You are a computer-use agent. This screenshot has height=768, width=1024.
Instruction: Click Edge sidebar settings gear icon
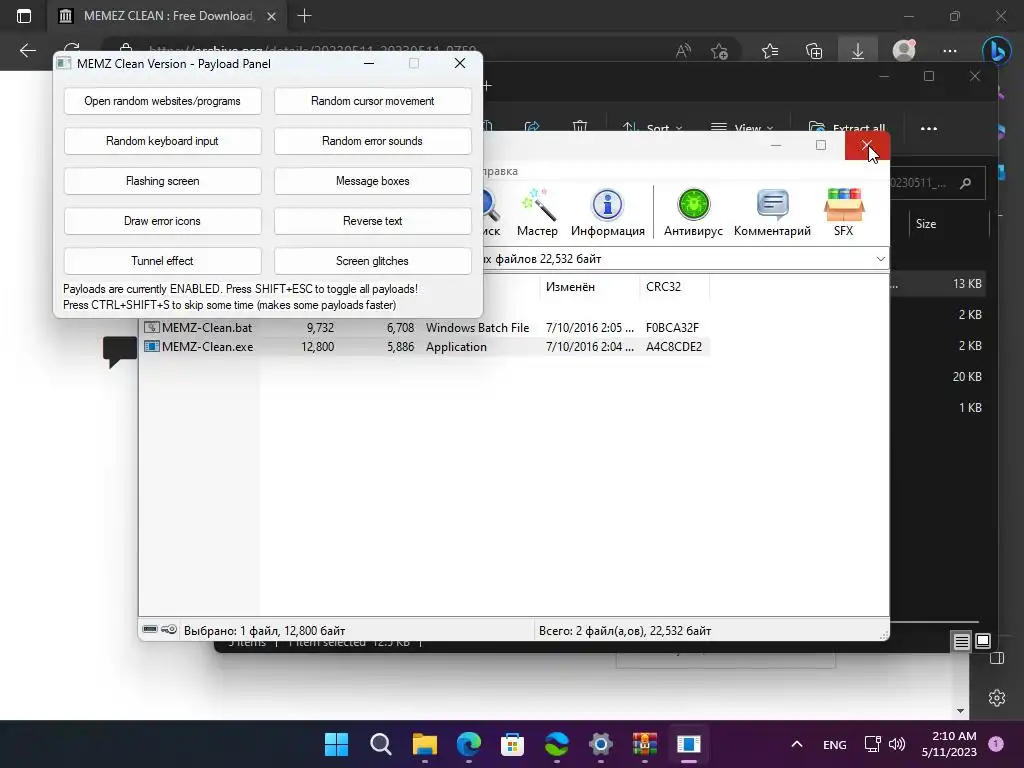tap(997, 698)
